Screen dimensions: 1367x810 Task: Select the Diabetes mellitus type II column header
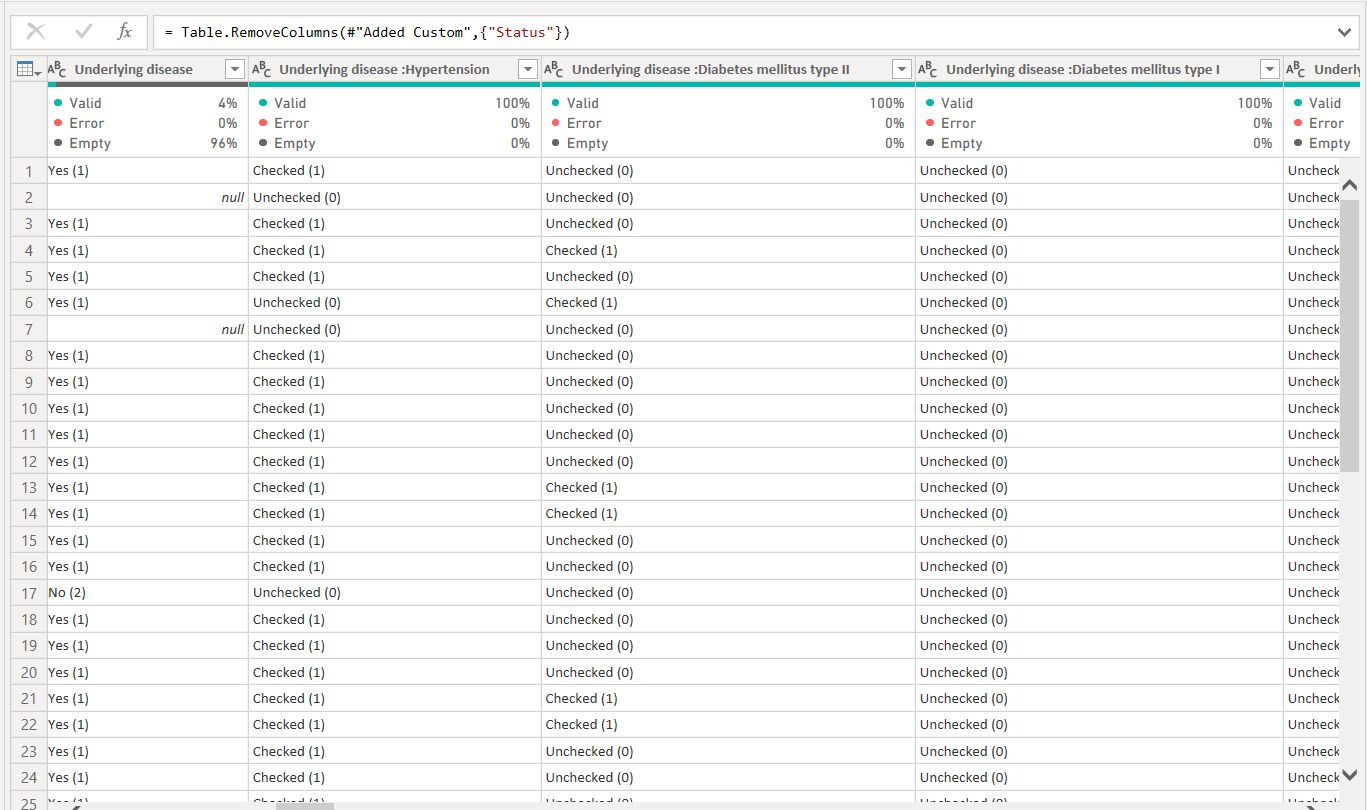pos(711,69)
